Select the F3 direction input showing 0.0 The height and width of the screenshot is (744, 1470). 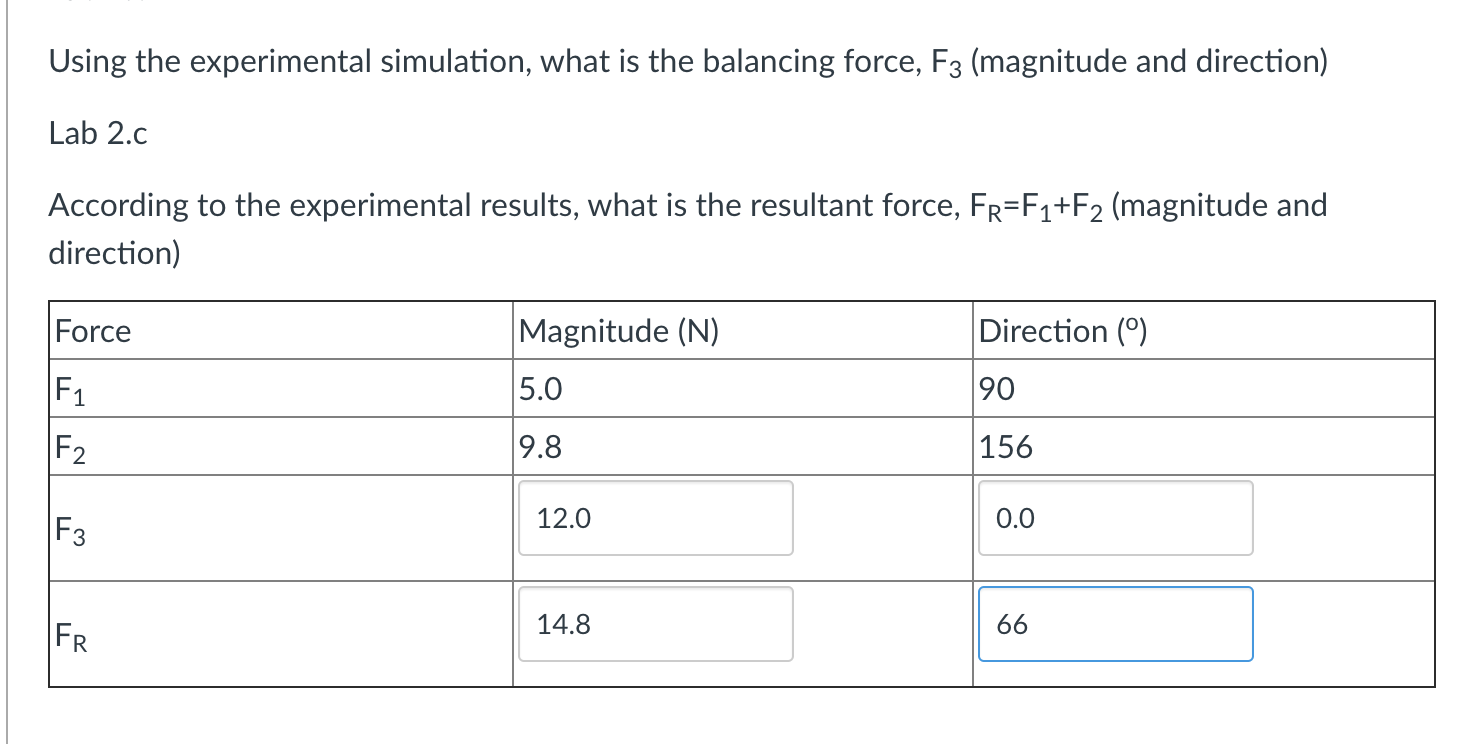coord(1114,518)
